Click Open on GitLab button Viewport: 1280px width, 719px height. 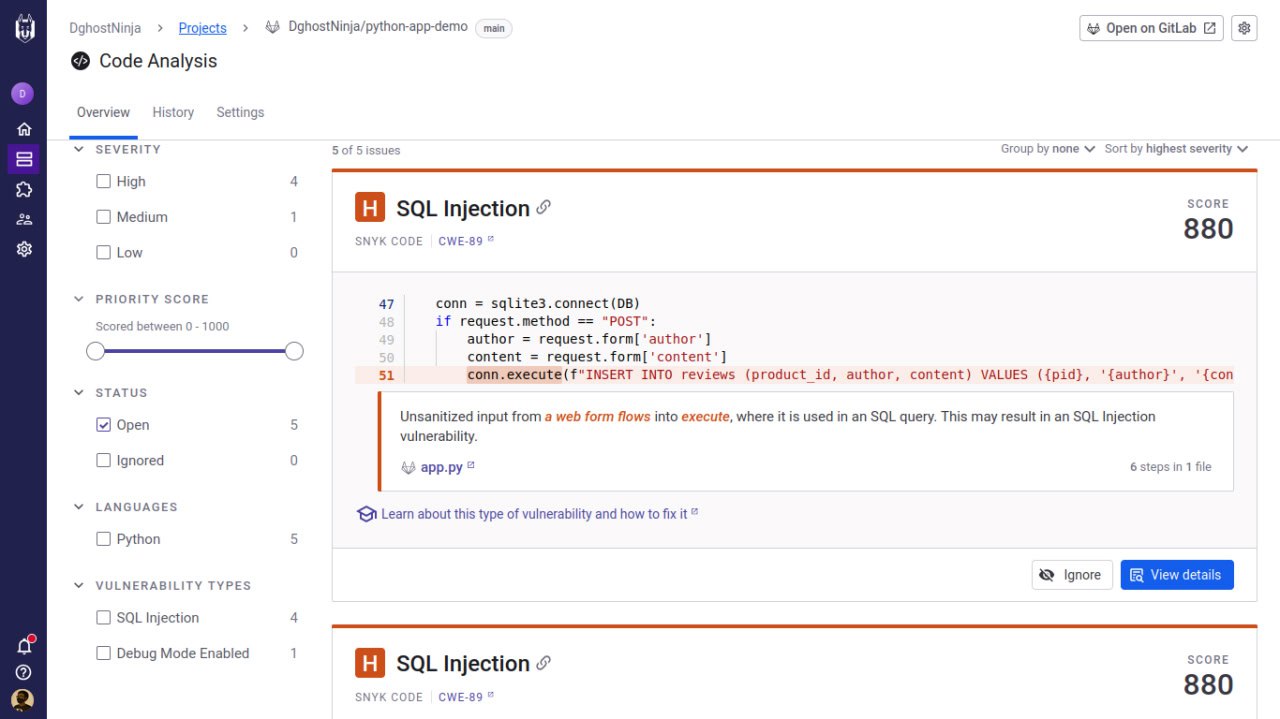pyautogui.click(x=1152, y=28)
